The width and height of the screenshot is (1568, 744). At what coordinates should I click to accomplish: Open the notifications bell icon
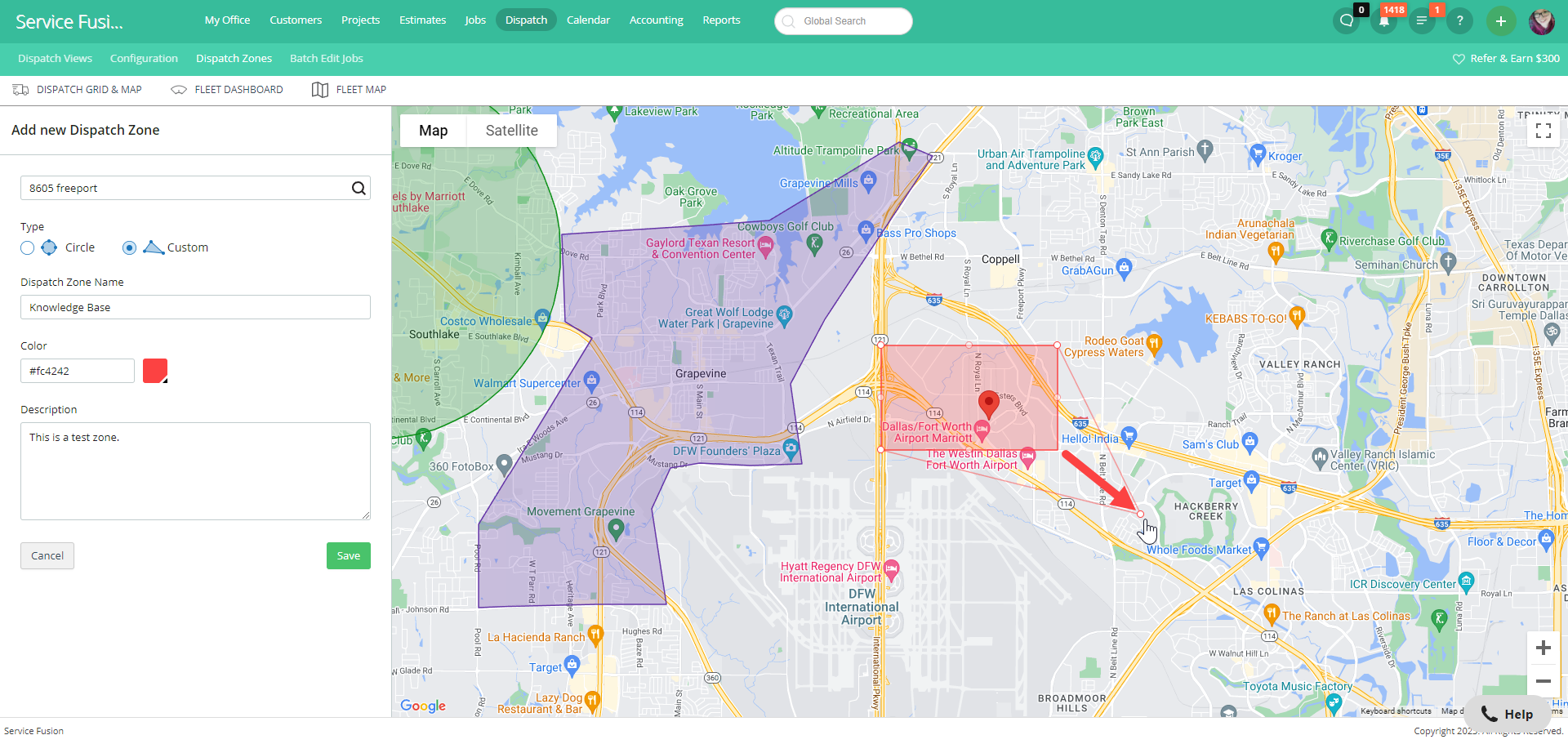1383,21
